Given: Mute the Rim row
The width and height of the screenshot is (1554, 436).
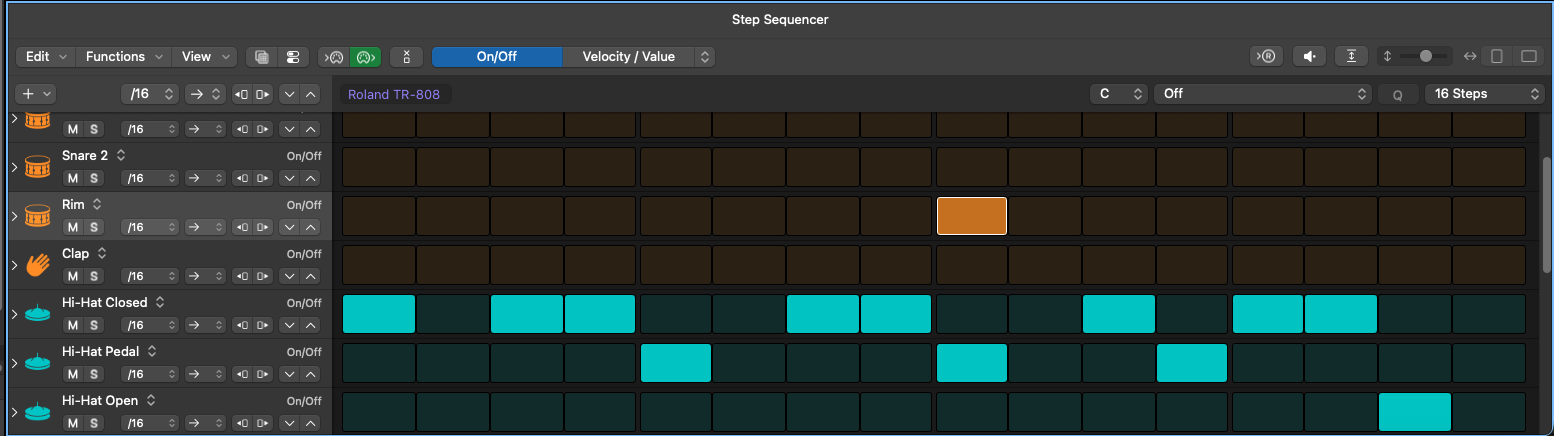Looking at the screenshot, I should click(72, 227).
